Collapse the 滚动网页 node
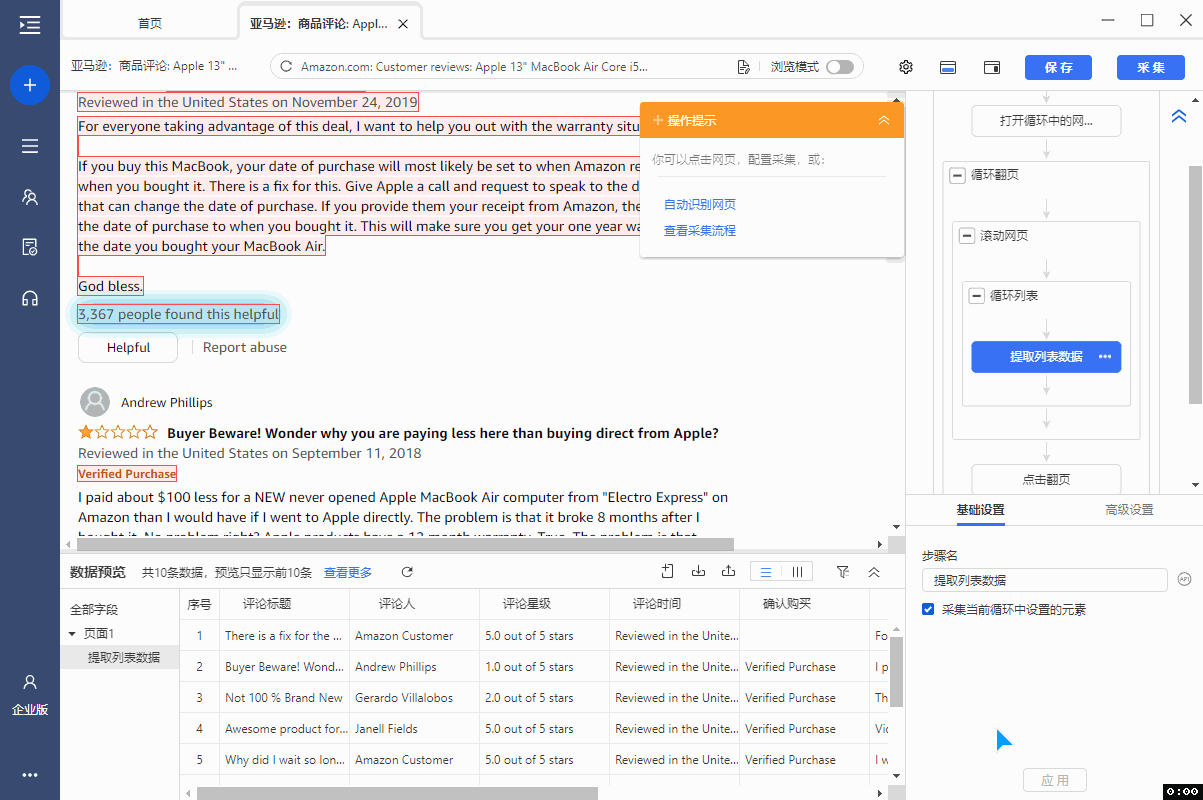 click(x=966, y=236)
